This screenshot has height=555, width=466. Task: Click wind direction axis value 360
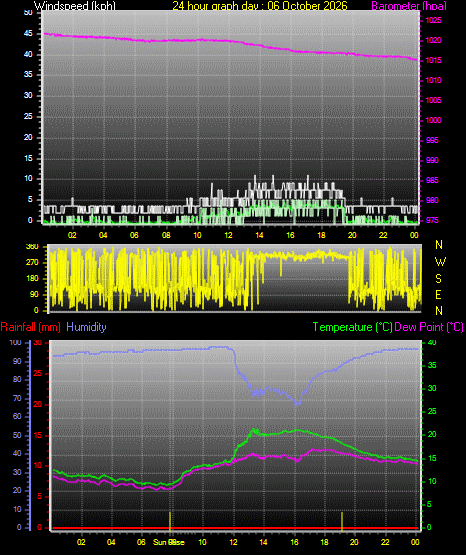click(32, 247)
